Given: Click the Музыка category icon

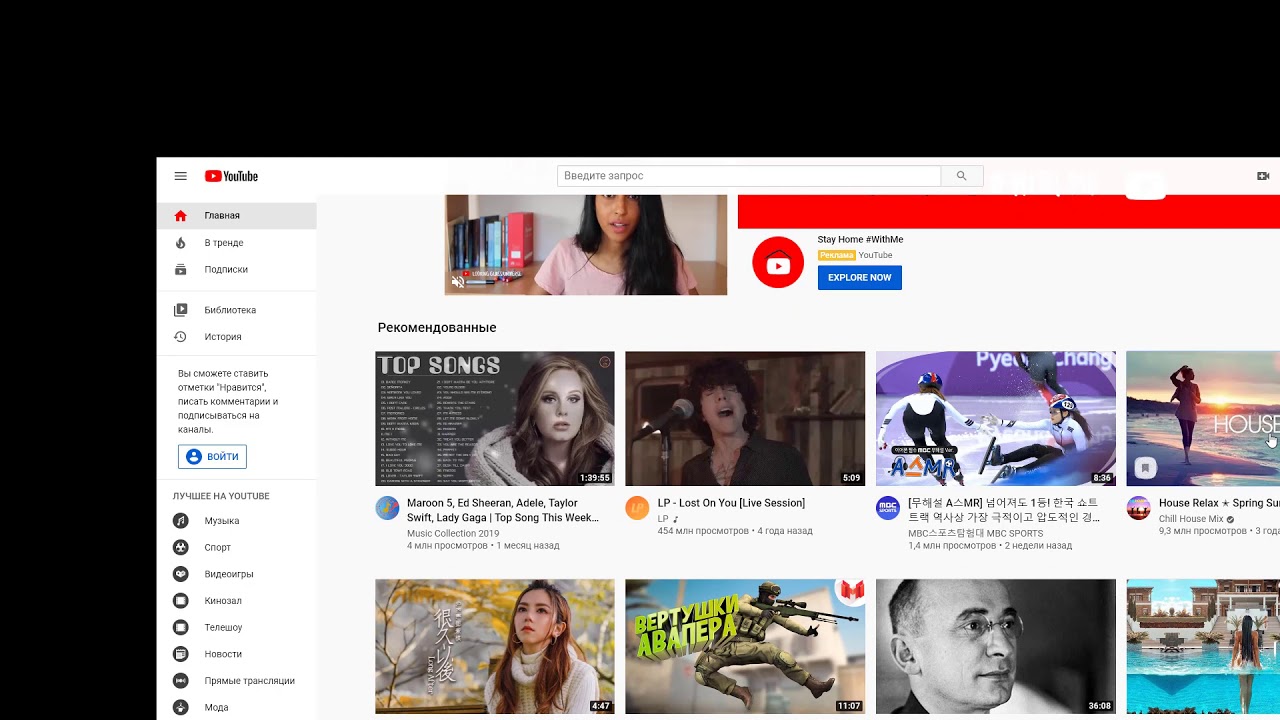Looking at the screenshot, I should (x=180, y=521).
